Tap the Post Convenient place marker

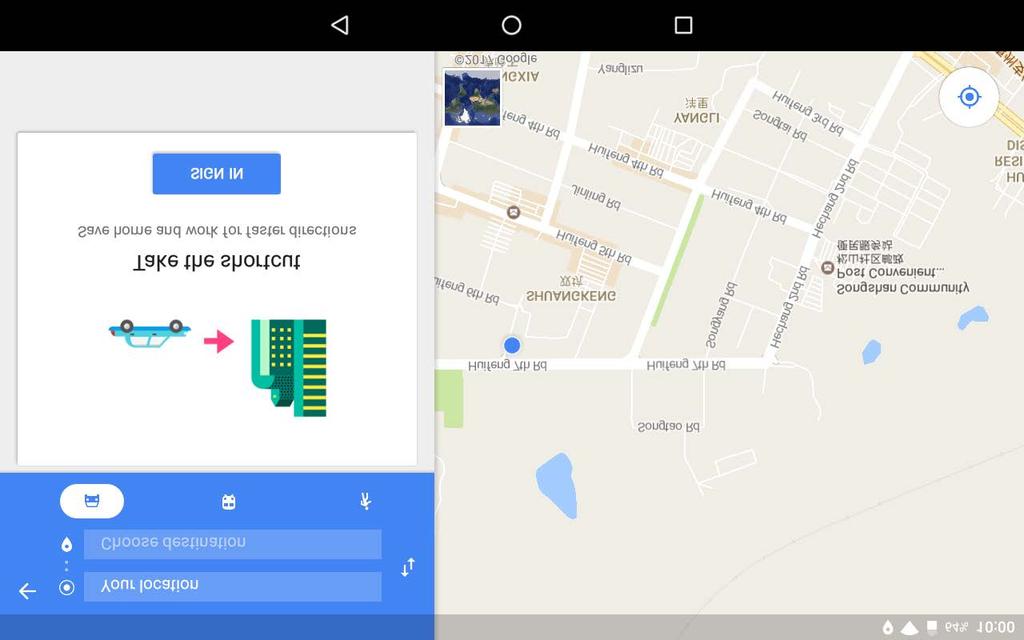pyautogui.click(x=827, y=268)
